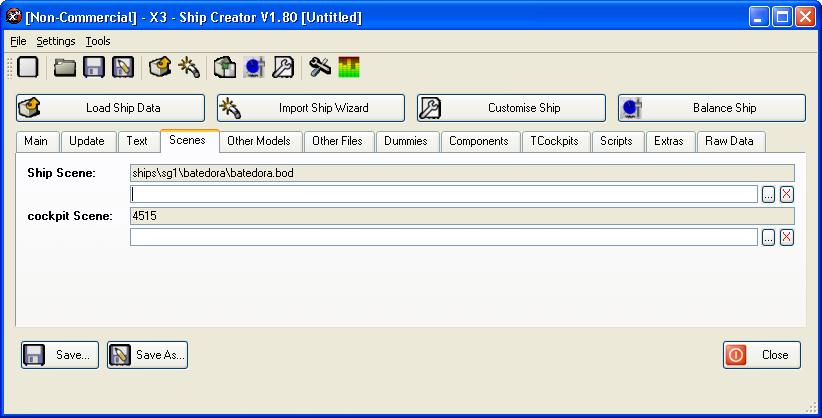This screenshot has width=822, height=418.
Task: Click the title bar application icon
Action: [x=14, y=16]
